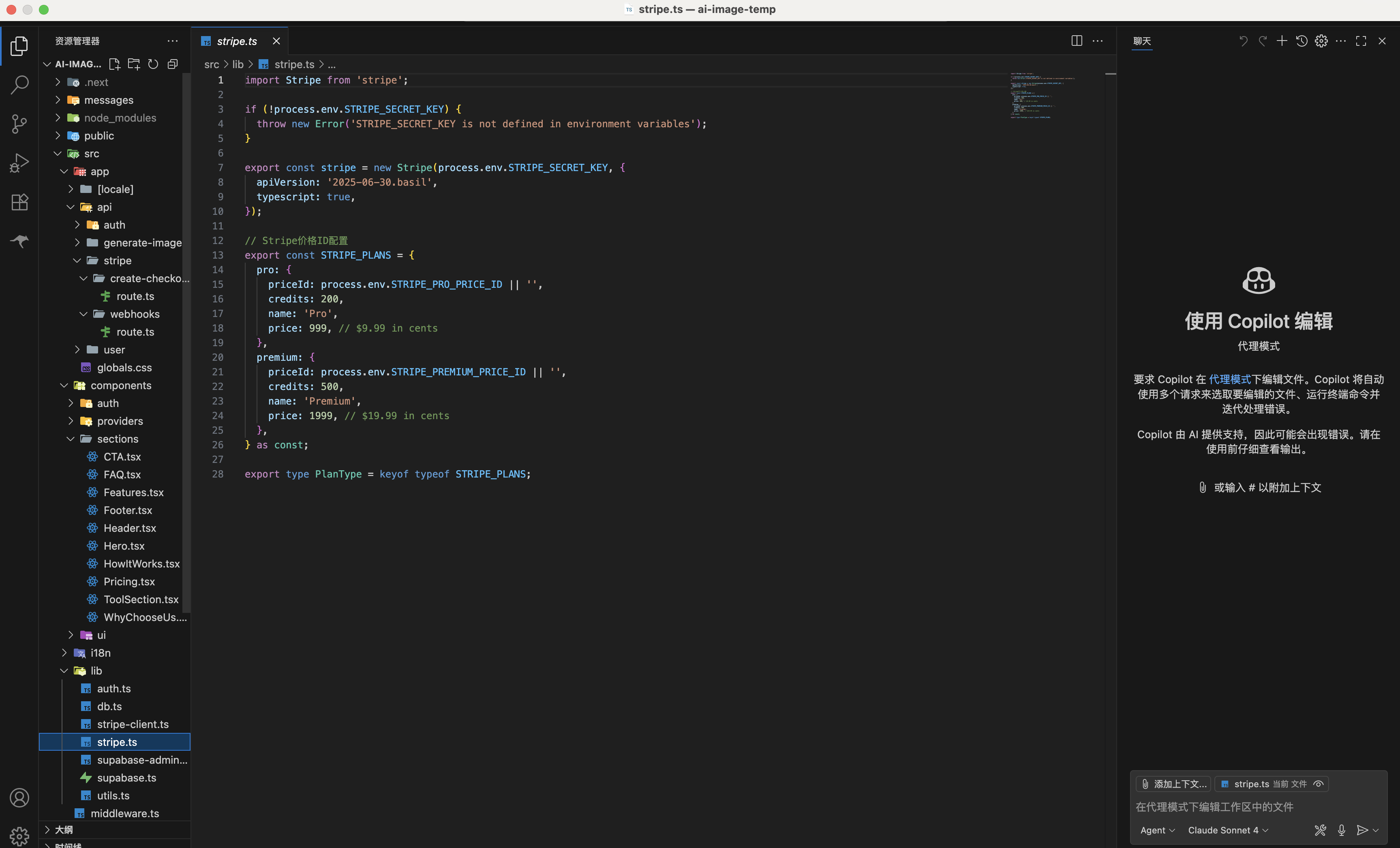Open the Source Control view
The image size is (1400, 848).
pyautogui.click(x=19, y=124)
